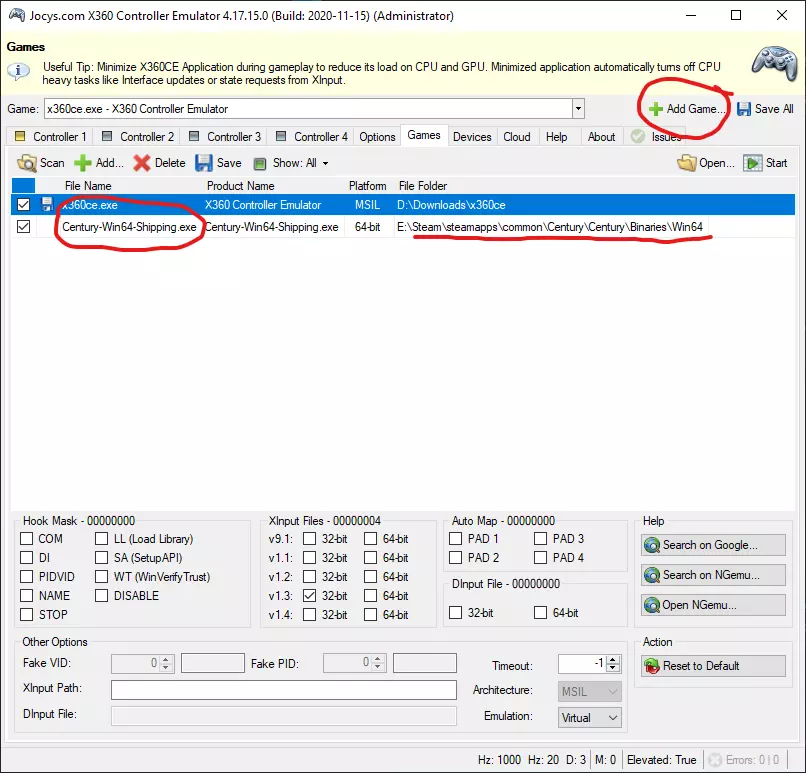Enable the STOP hook mask checkbox

26,615
